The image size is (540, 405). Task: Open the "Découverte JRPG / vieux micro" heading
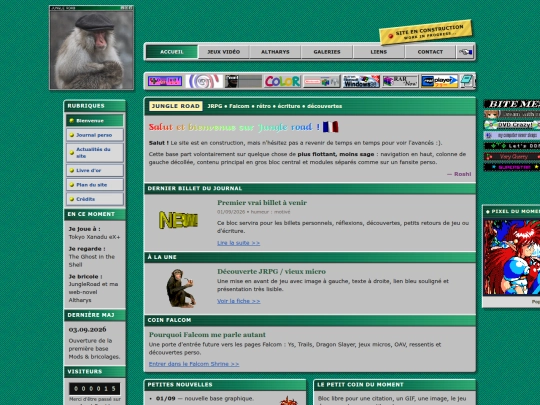coord(271,271)
